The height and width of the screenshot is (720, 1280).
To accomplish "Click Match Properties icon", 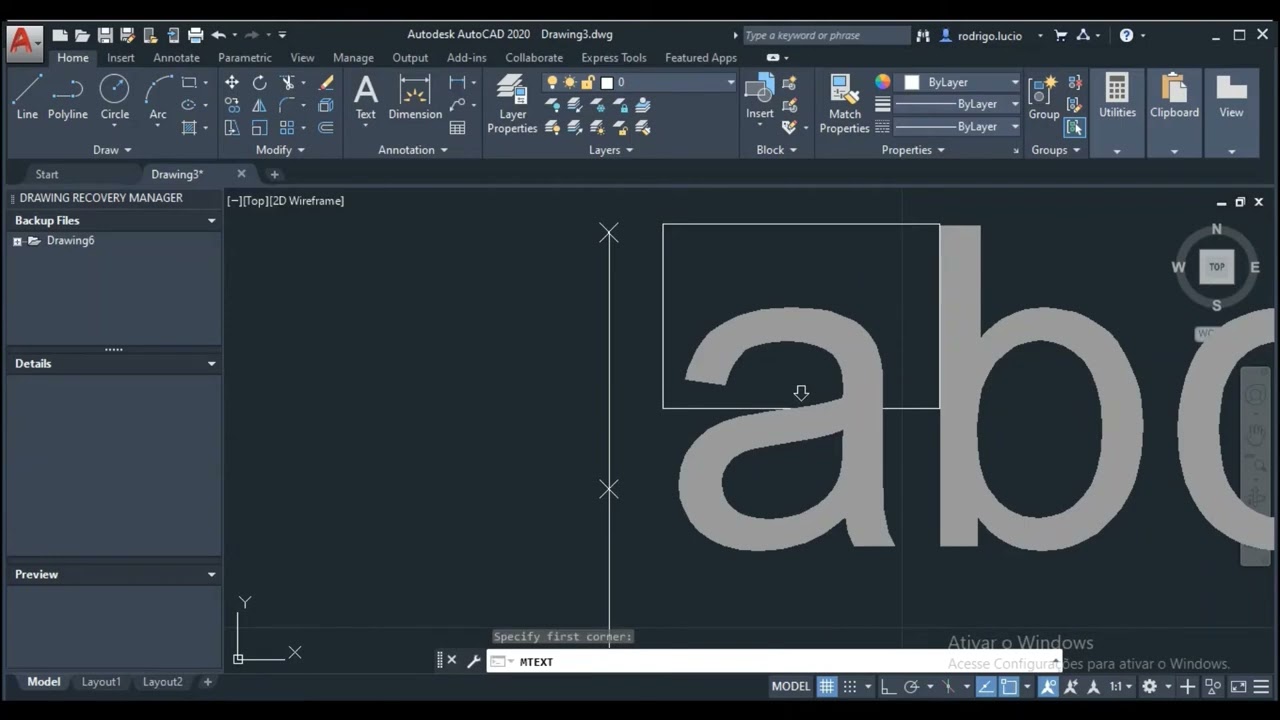I will pos(844,104).
